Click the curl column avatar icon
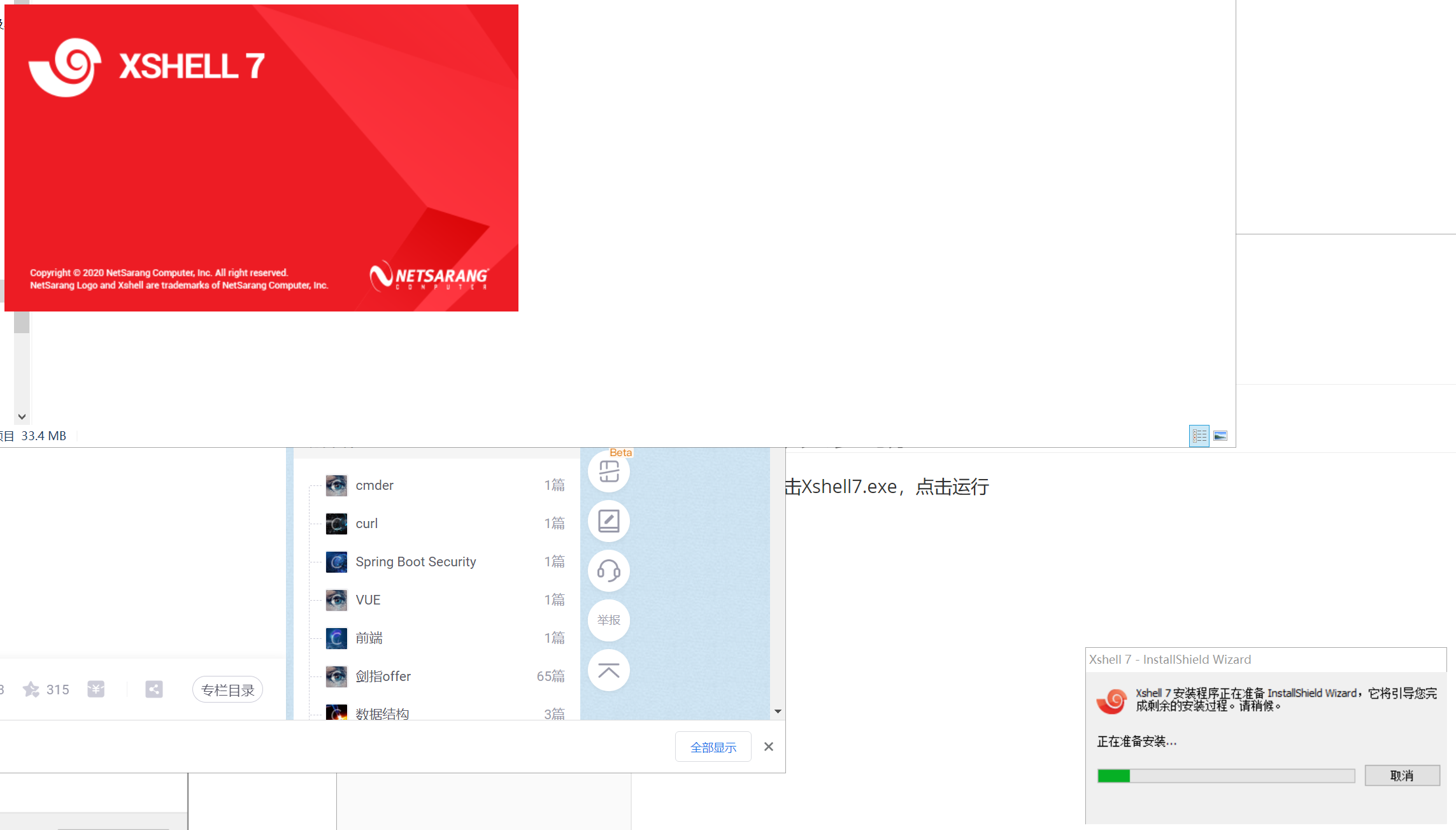Viewport: 1456px width, 830px height. pyautogui.click(x=336, y=524)
